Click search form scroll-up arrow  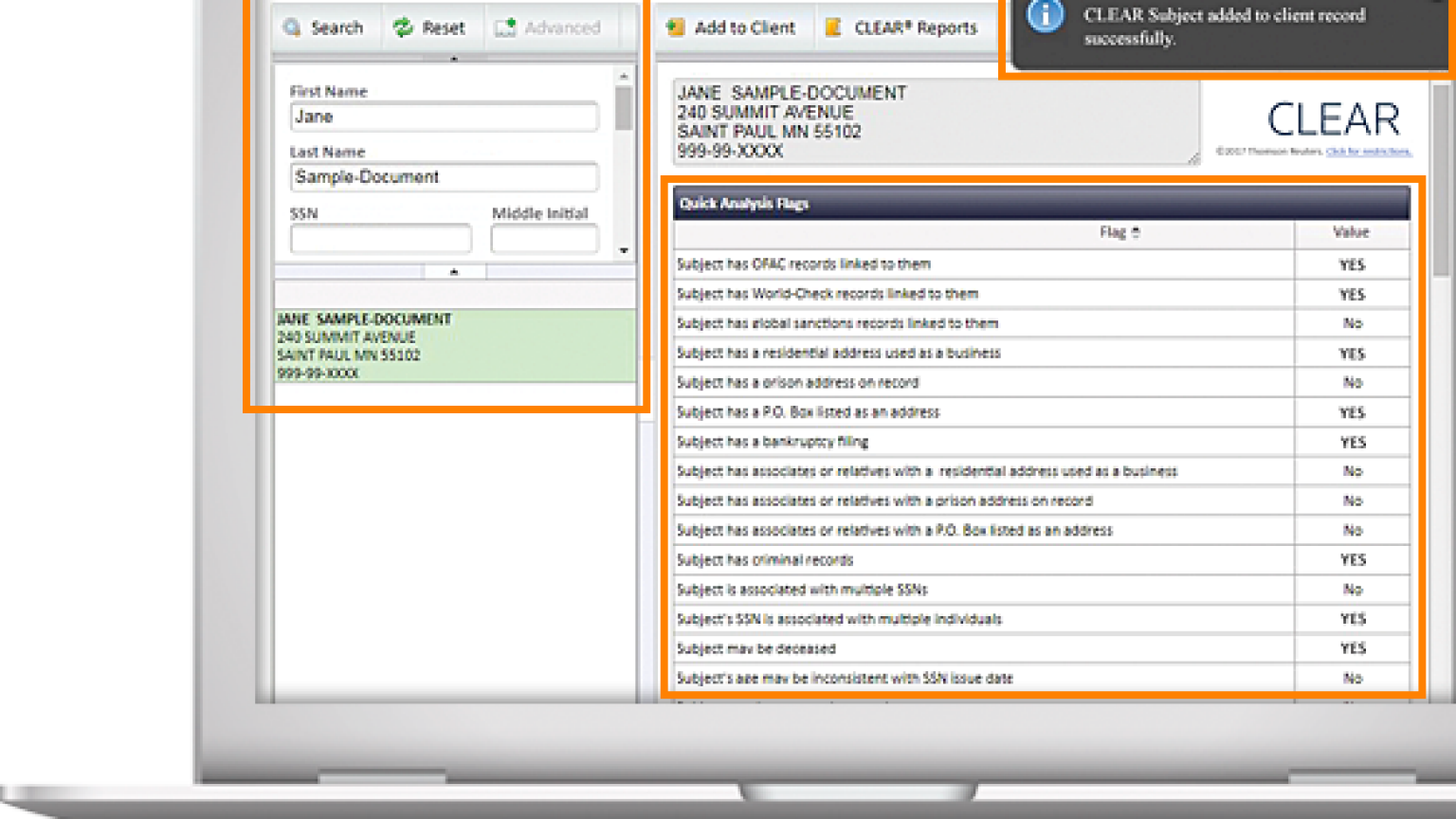[x=624, y=76]
